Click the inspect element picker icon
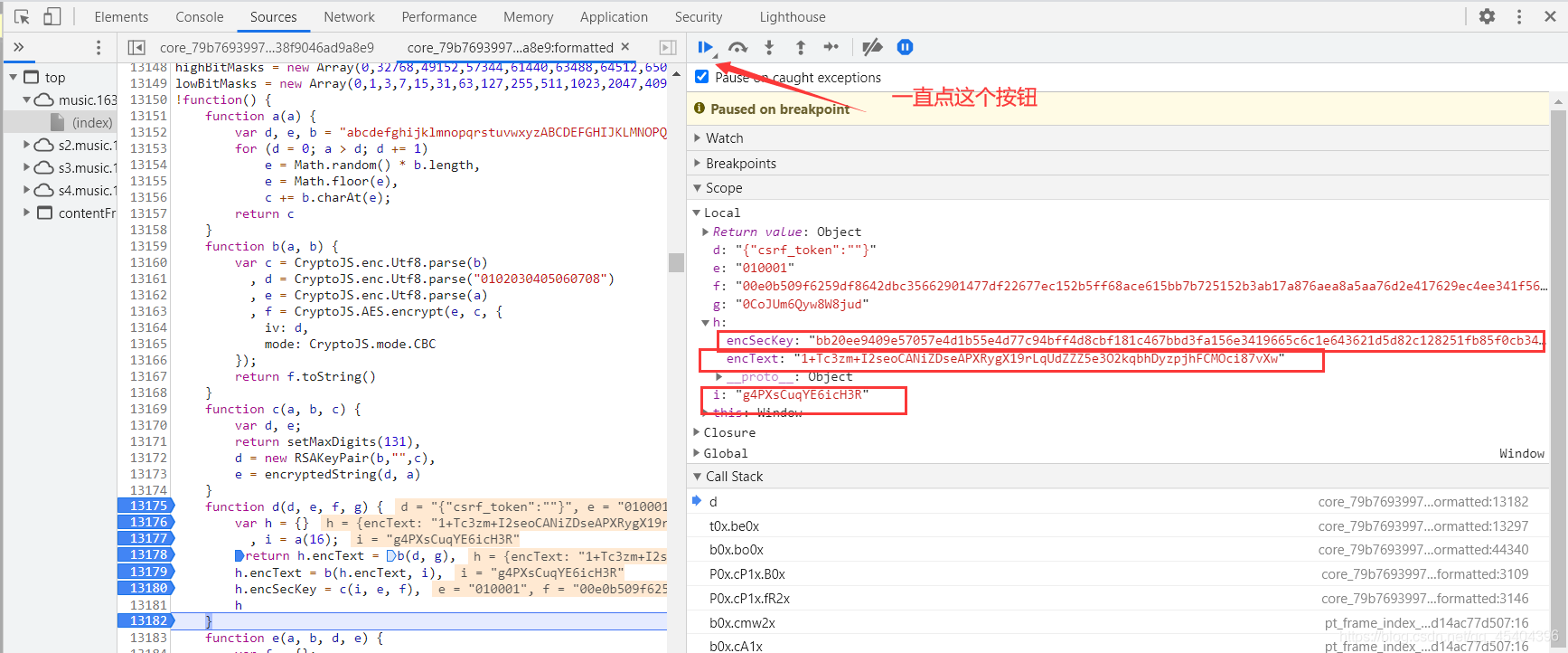Viewport: 1568px width, 653px height. tap(23, 16)
